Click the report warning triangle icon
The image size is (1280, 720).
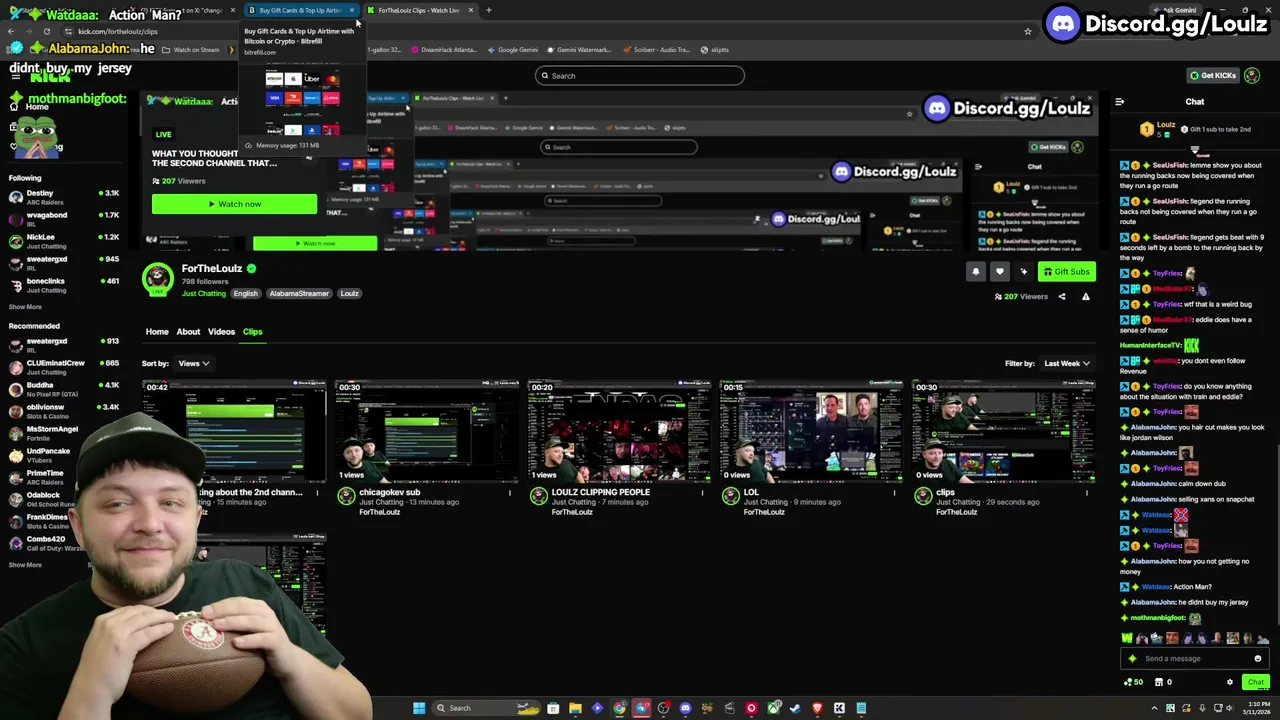[x=1085, y=296]
